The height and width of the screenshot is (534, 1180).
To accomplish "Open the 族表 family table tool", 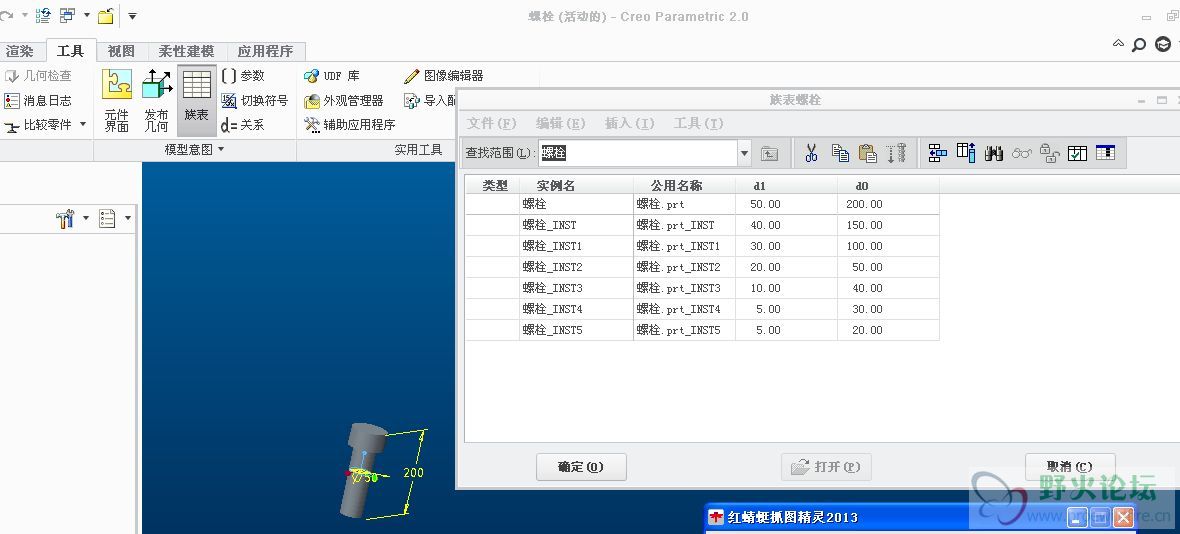I will pos(196,99).
